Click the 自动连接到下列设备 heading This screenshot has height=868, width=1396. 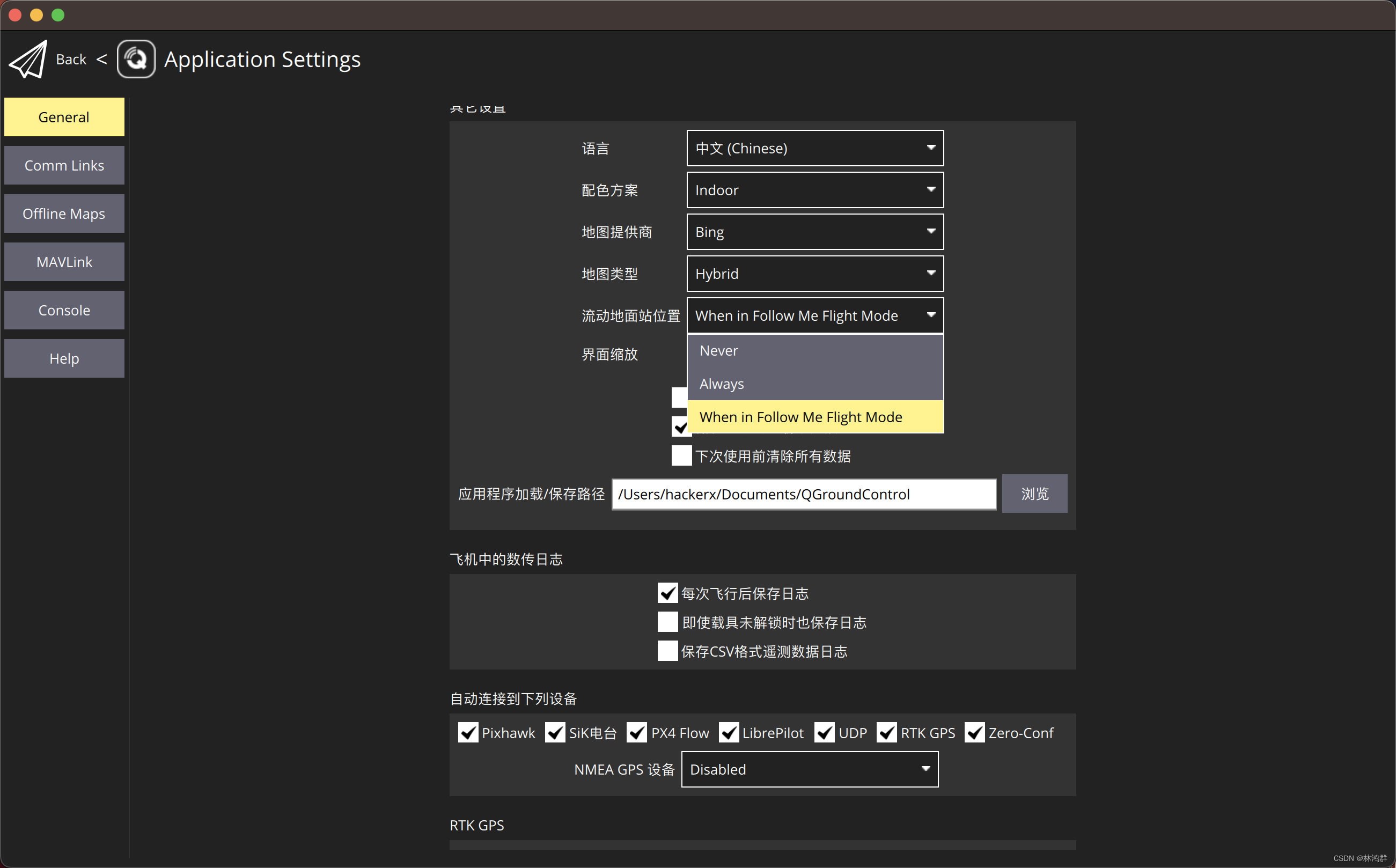(513, 698)
